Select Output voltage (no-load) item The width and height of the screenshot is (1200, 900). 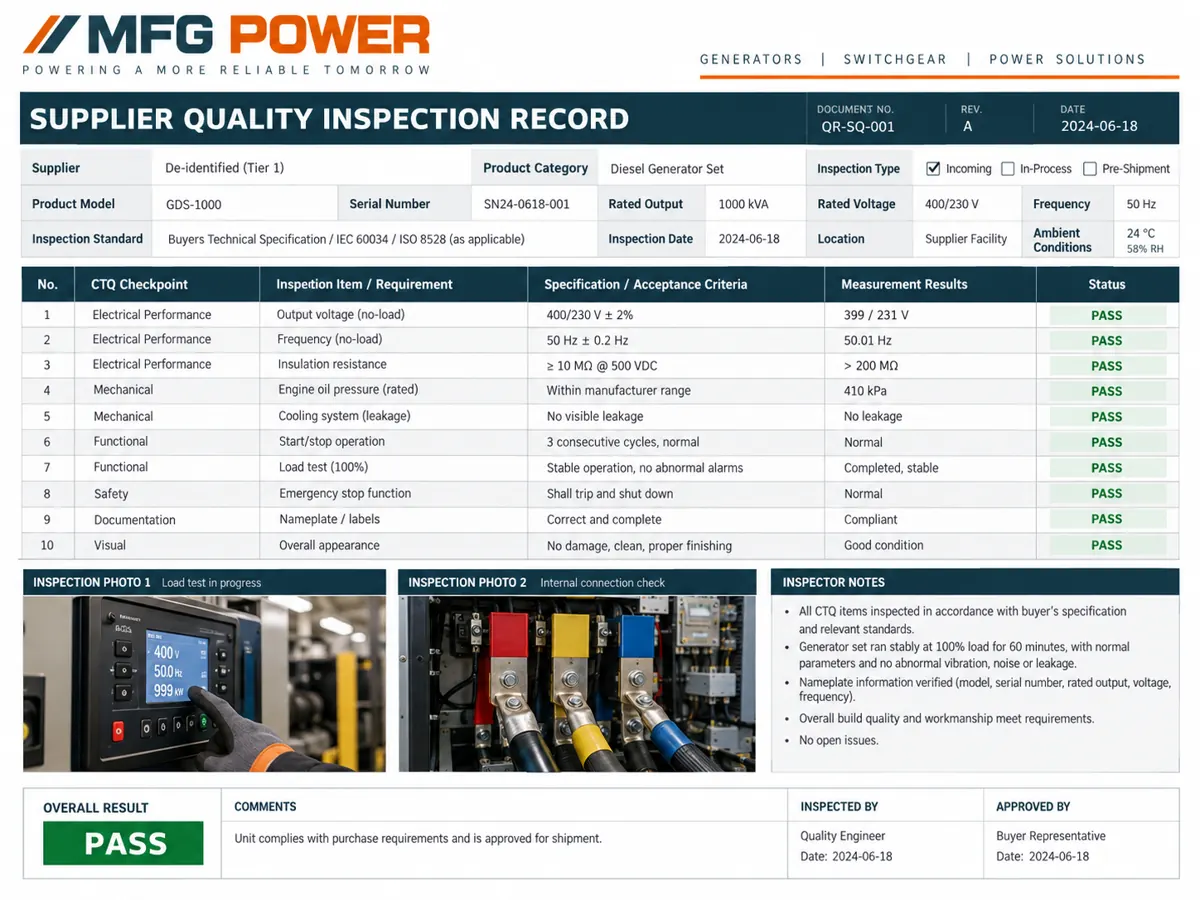click(341, 314)
